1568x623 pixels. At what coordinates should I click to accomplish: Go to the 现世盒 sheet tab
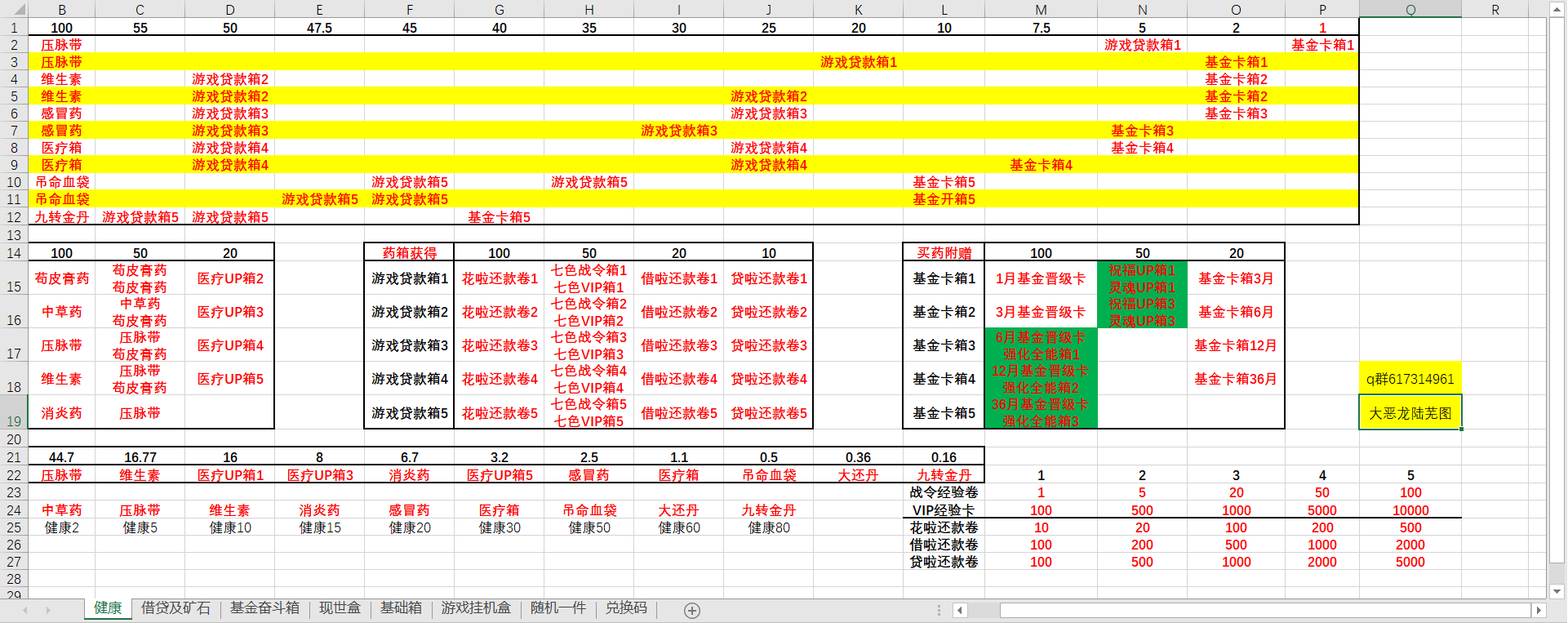pyautogui.click(x=340, y=608)
